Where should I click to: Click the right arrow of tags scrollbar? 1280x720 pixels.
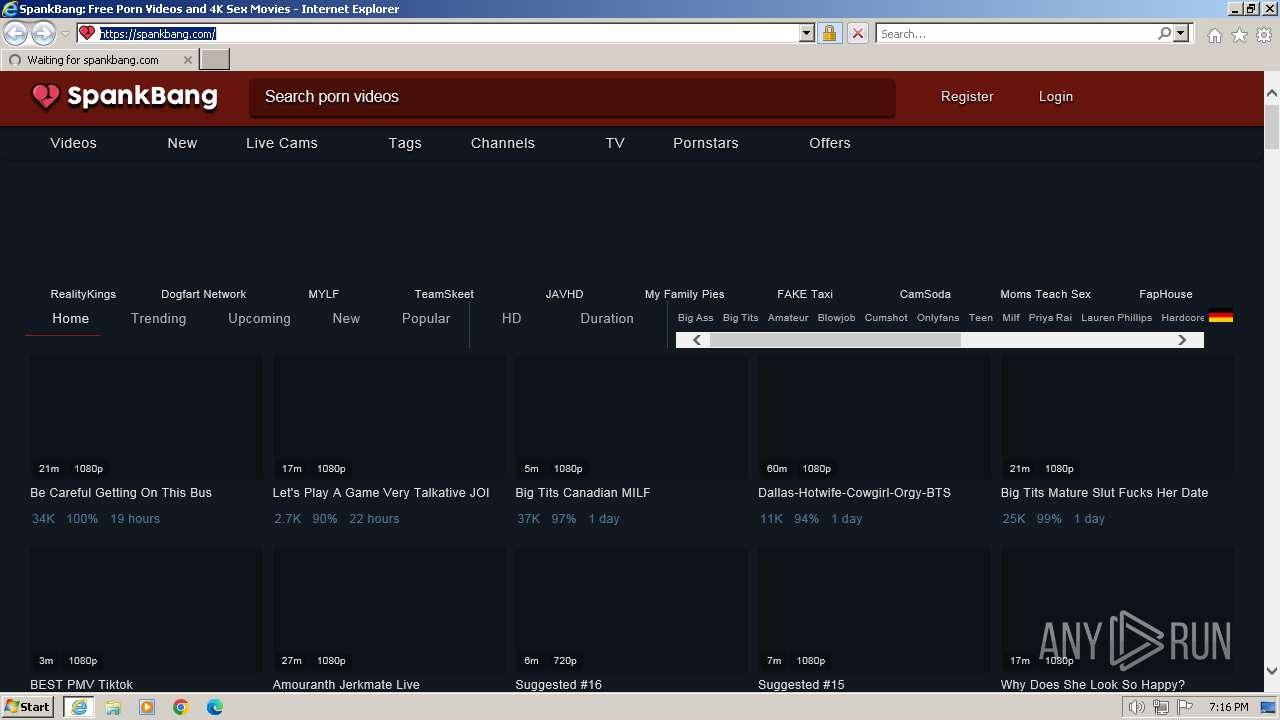1182,340
